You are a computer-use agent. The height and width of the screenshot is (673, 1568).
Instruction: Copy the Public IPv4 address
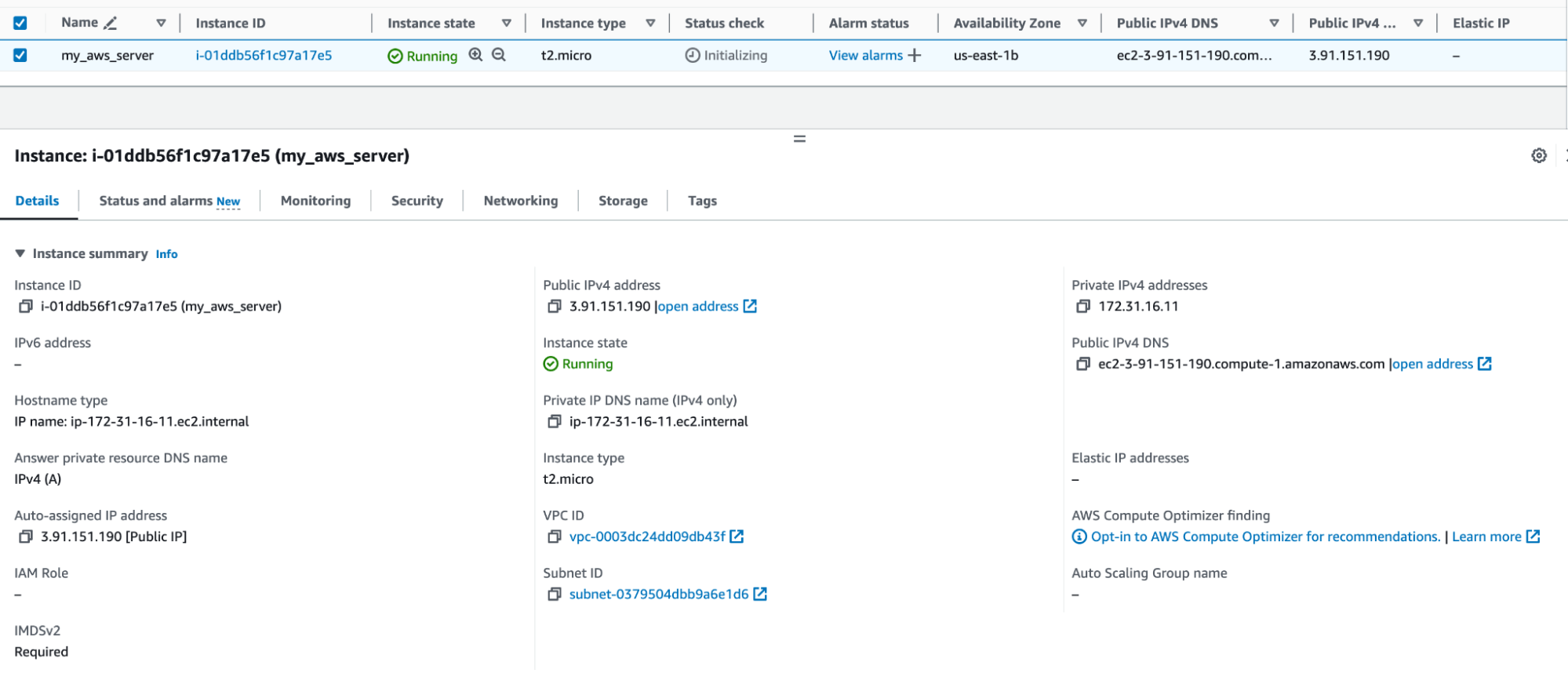pos(555,307)
